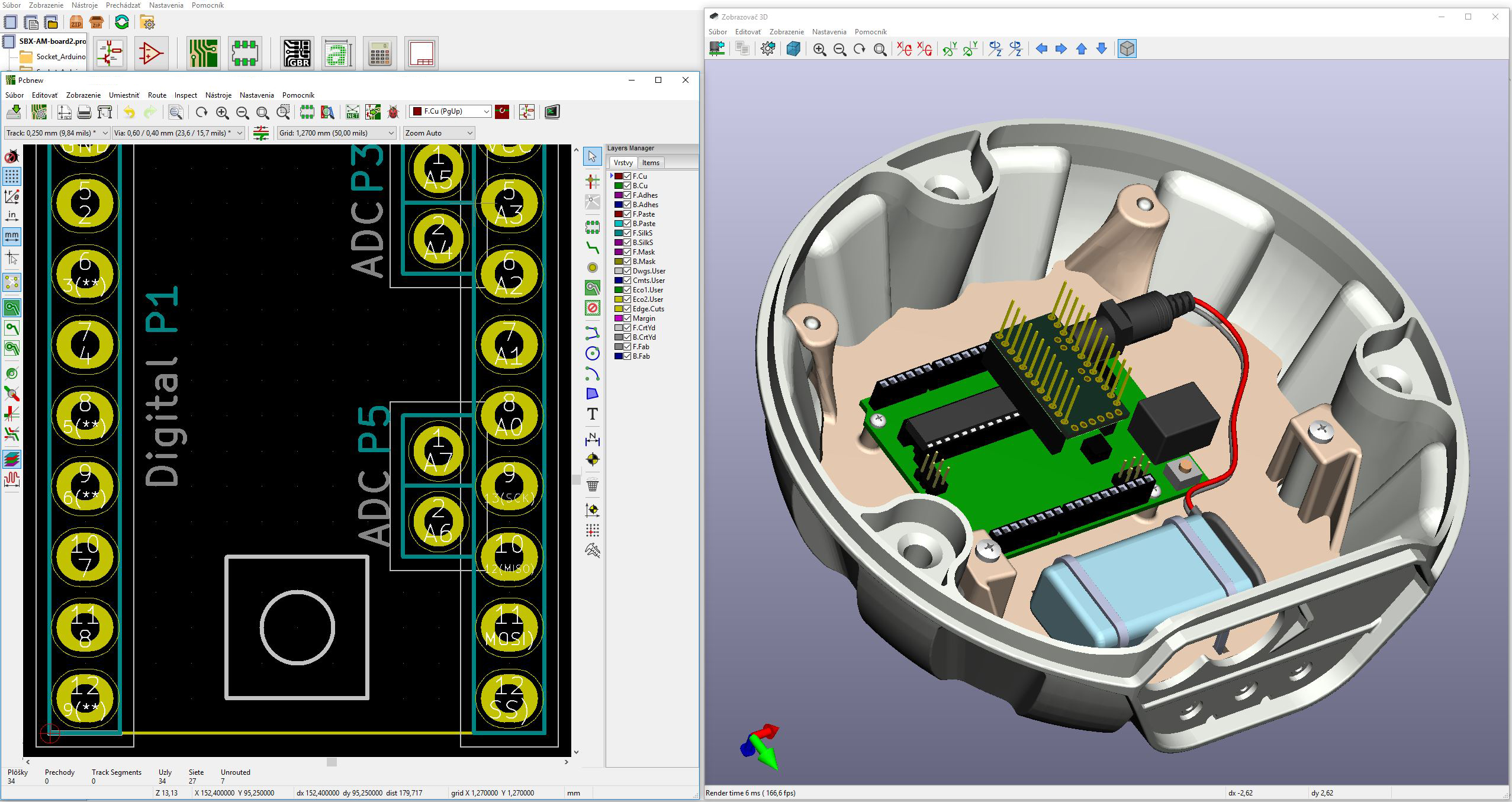Zoom to fit in the 3D viewer

[880, 50]
